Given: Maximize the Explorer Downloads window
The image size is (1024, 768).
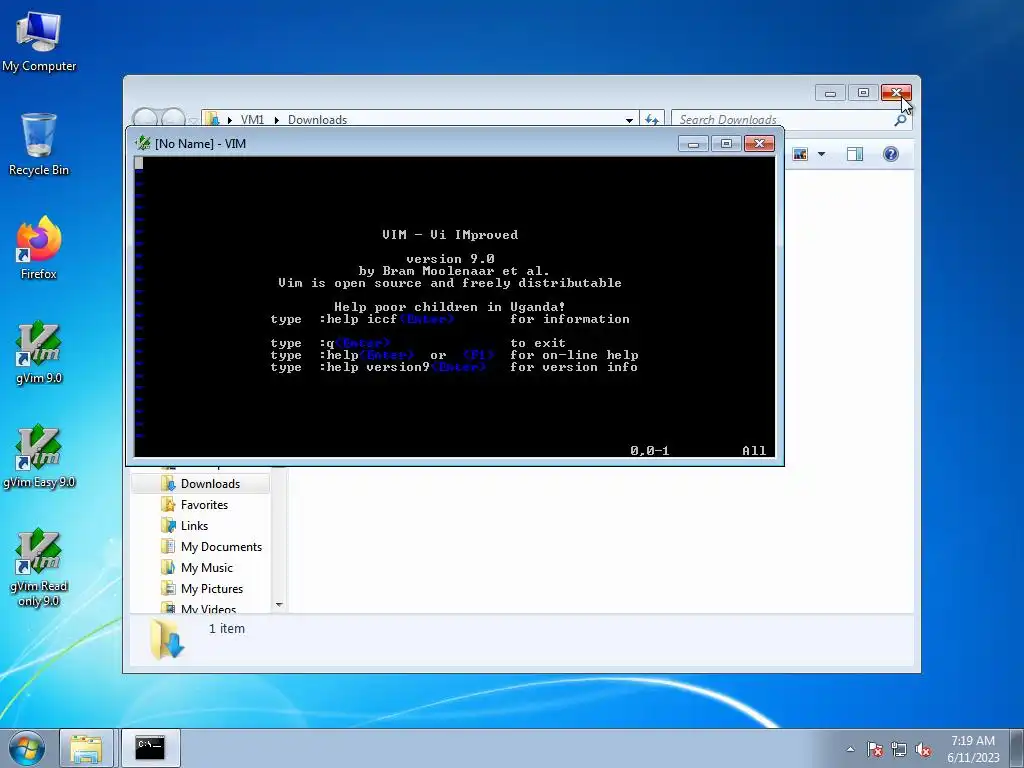Looking at the screenshot, I should 863,93.
